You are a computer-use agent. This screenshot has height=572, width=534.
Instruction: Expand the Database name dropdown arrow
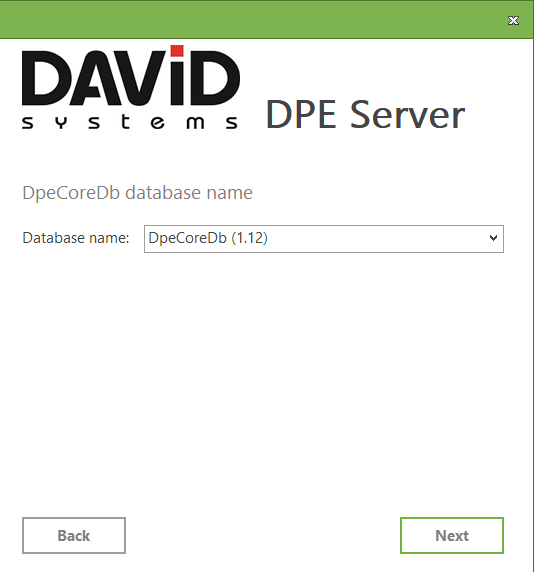pos(493,238)
